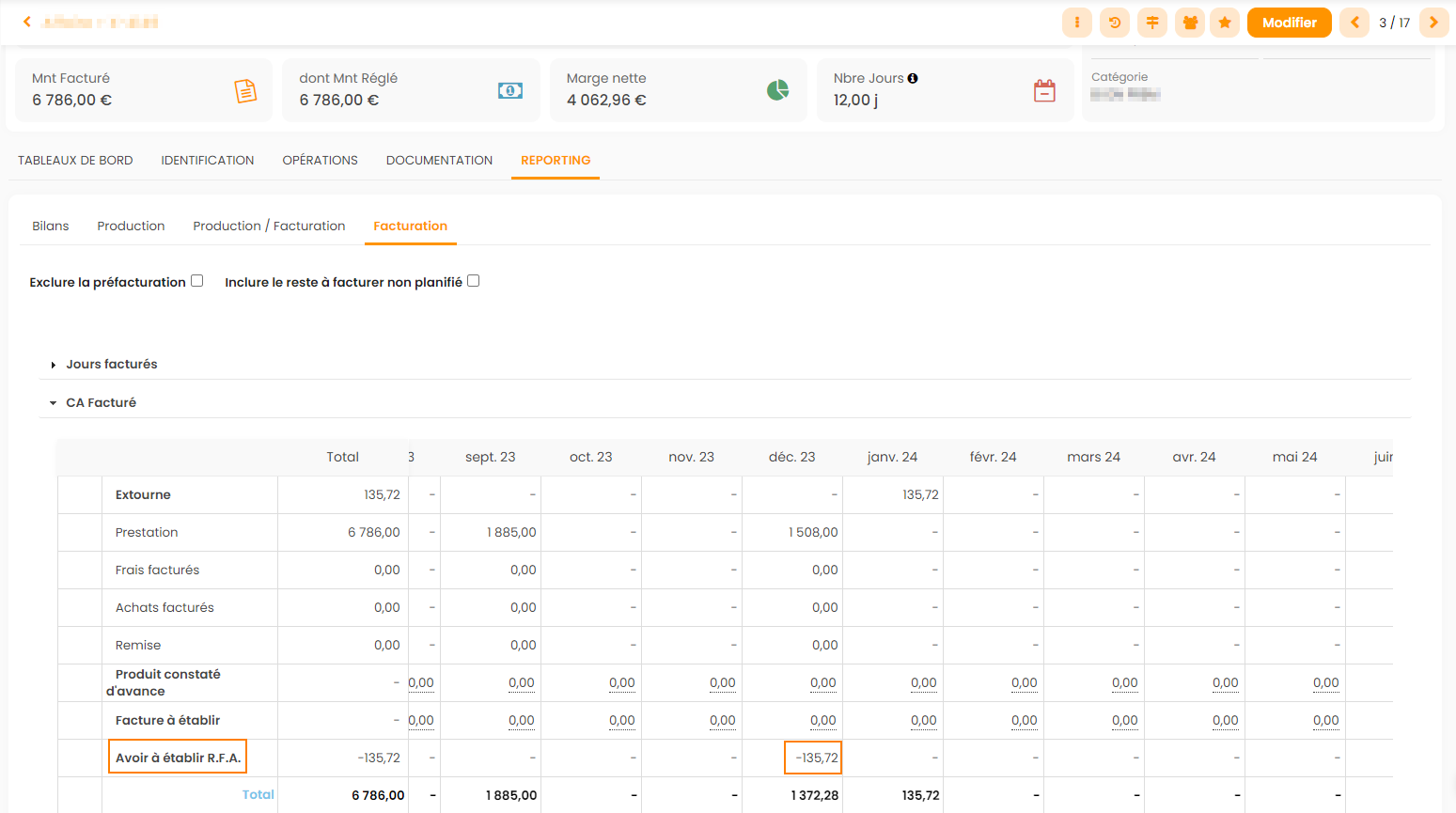Open the Tableaux de bord tab
1456x813 pixels.
[x=75, y=161]
